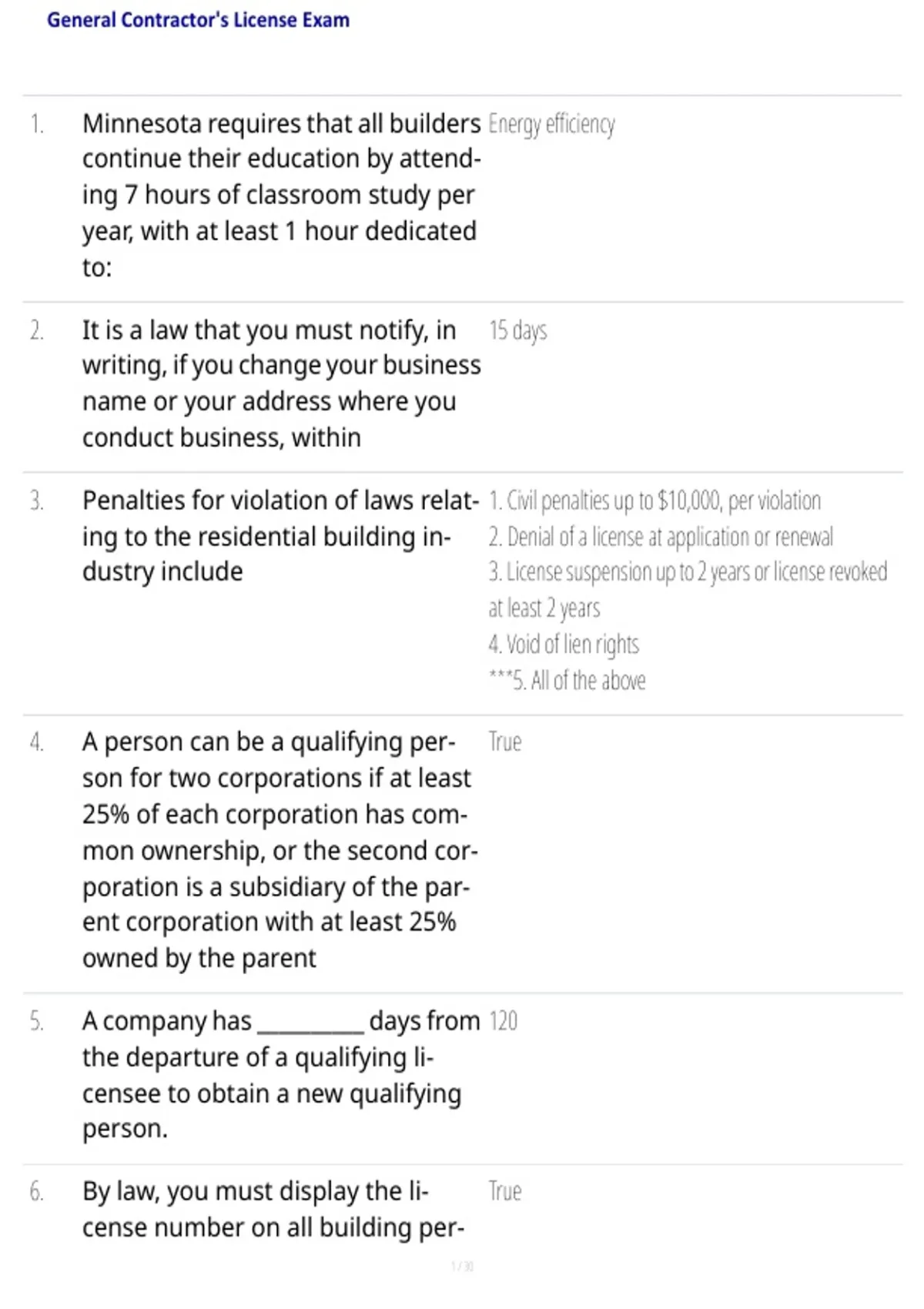
Task: Click the General Contractor's License Exam title
Action: pyautogui.click(x=198, y=20)
